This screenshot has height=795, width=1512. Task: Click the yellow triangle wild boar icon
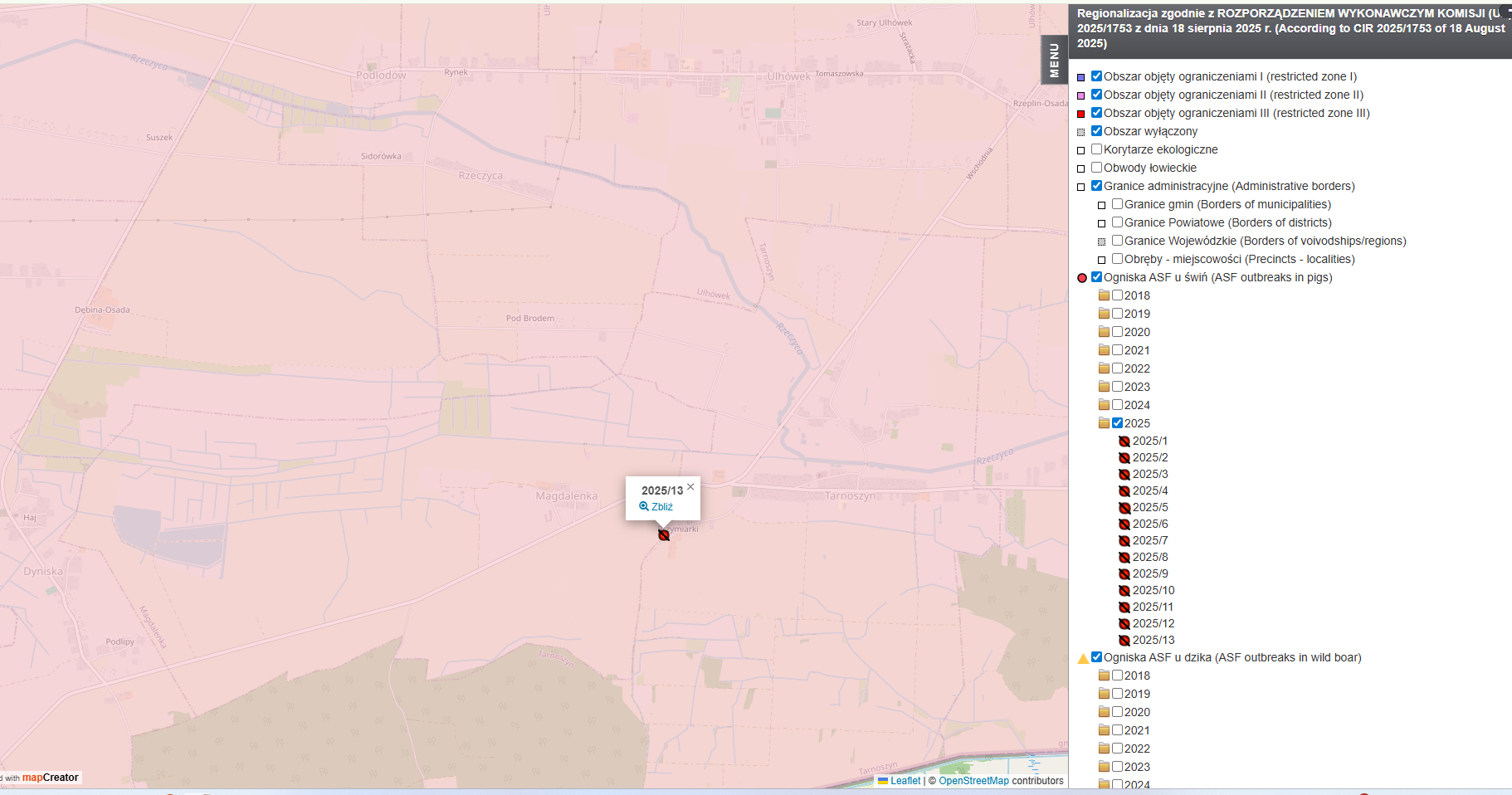[1083, 658]
